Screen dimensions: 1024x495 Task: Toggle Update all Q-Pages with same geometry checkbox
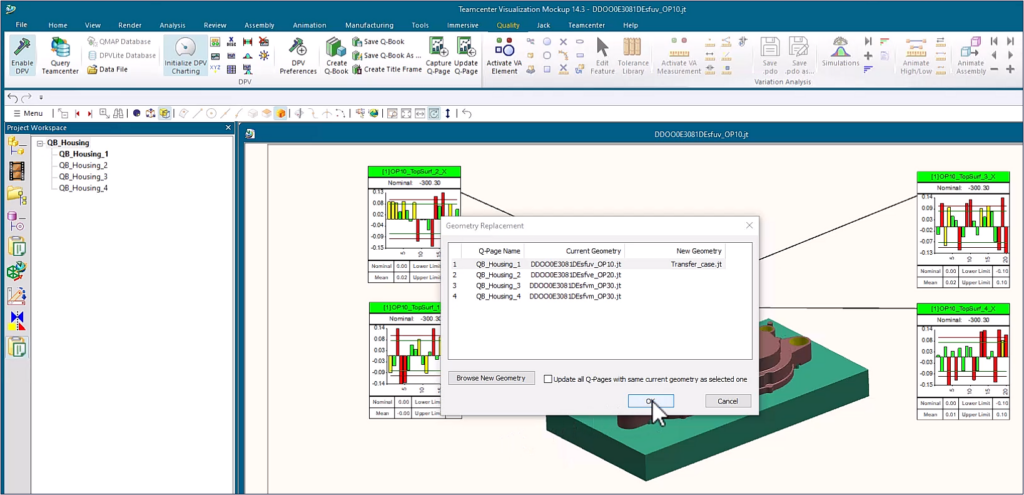[x=548, y=379]
